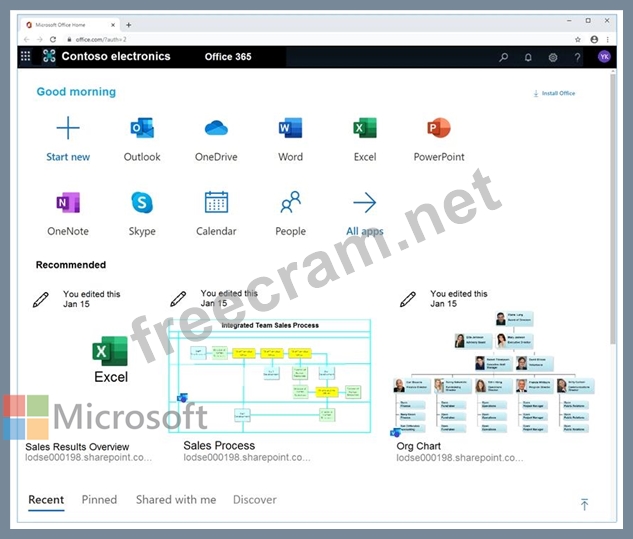Open a new browser tab with plus

[x=128, y=25]
